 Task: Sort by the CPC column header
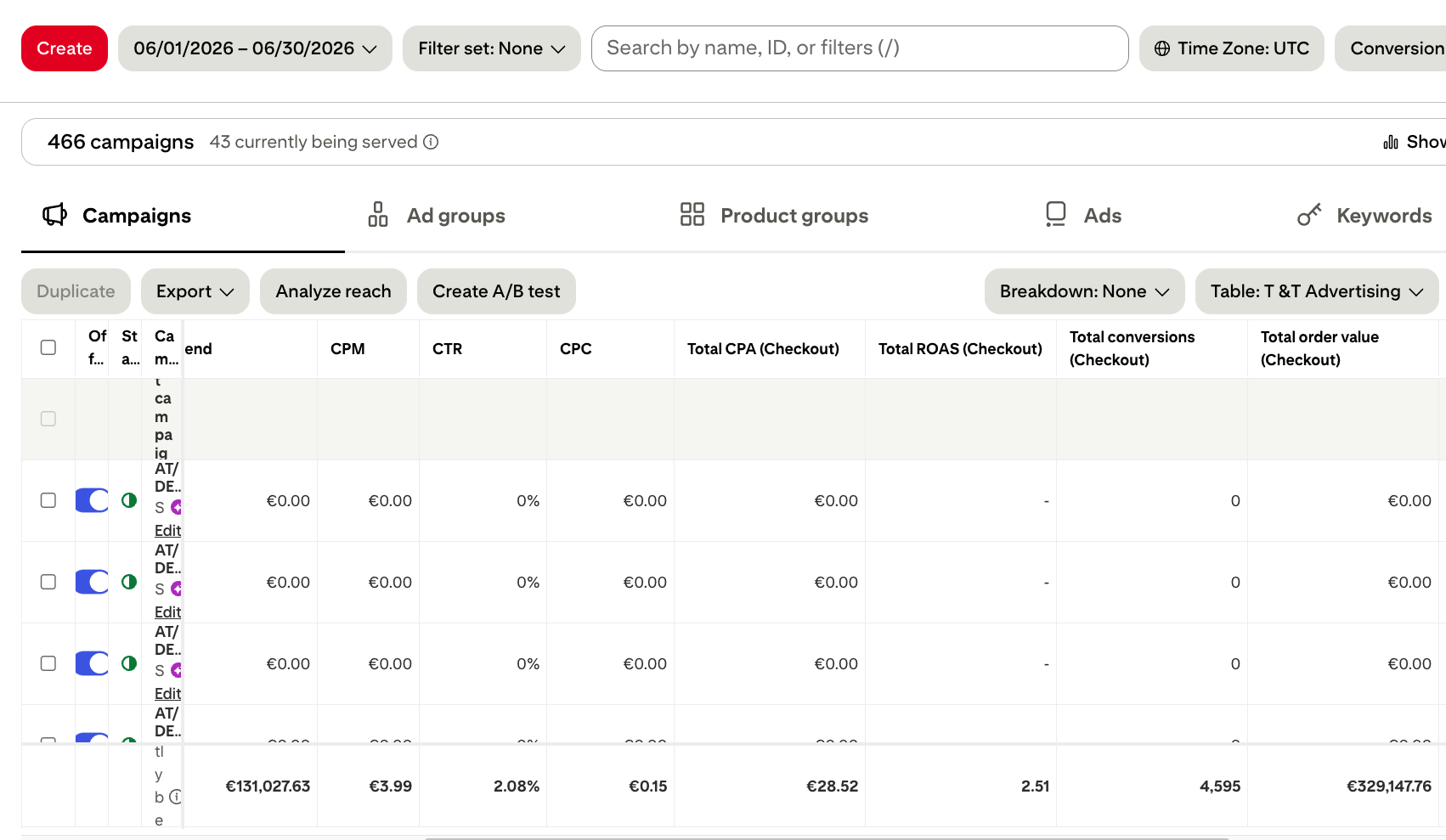(575, 349)
